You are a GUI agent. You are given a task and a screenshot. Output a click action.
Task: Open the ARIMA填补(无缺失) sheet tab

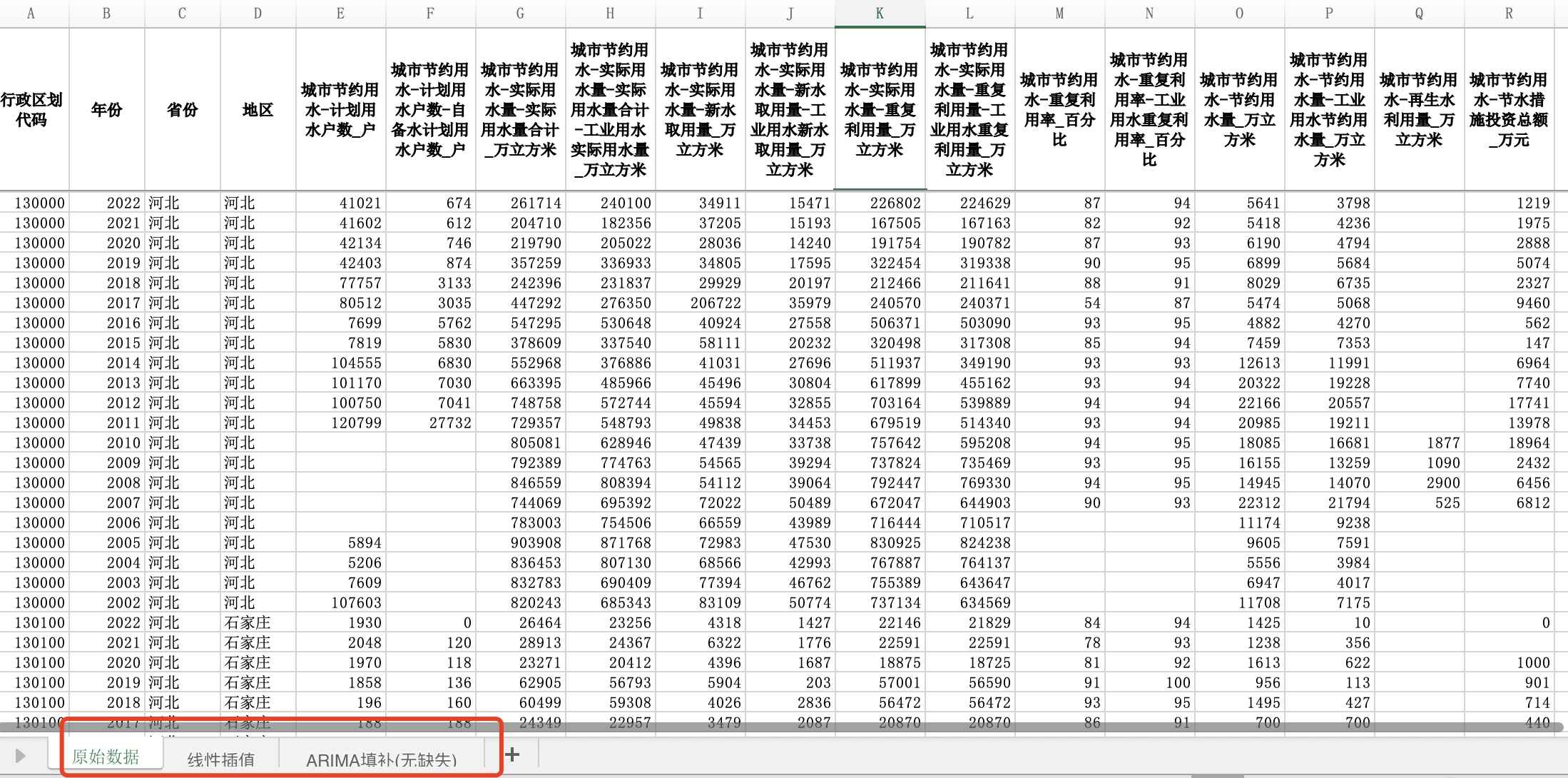pyautogui.click(x=381, y=759)
